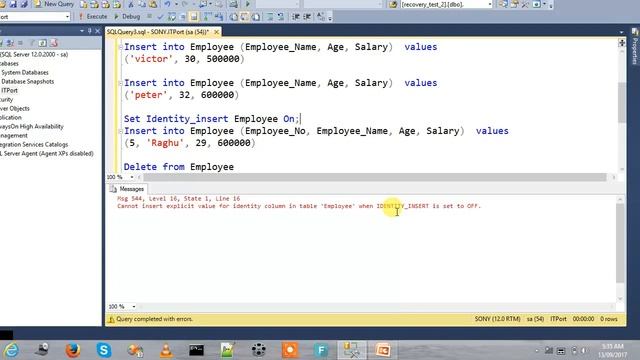Open the Properties side panel tab
Image resolution: width=640 pixels, height=360 pixels.
pos(635,47)
